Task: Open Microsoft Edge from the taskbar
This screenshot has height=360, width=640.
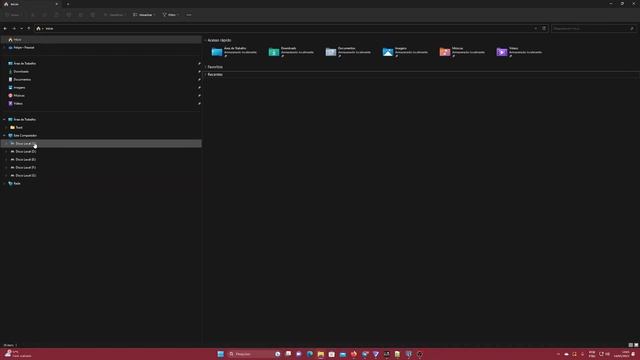Action: tap(310, 354)
